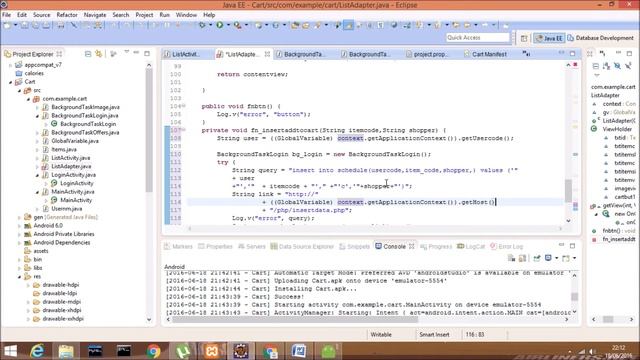
Task: Minimize the Project Explorer panel
Action: click(136, 53)
